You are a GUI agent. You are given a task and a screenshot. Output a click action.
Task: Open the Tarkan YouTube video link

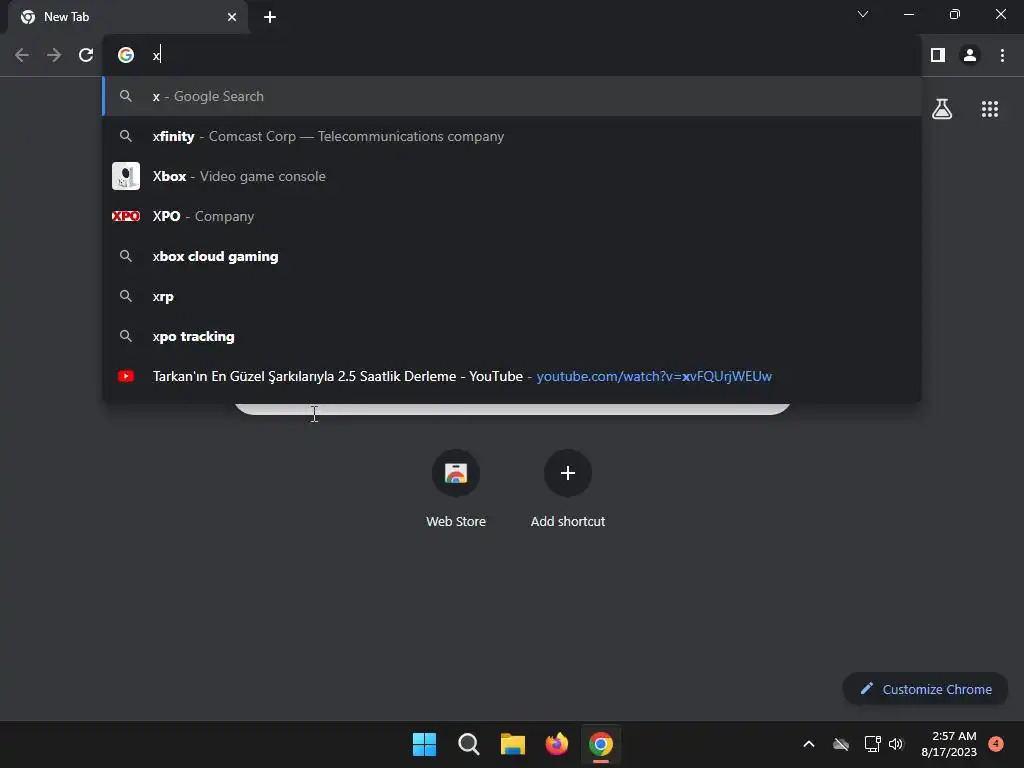coord(512,376)
